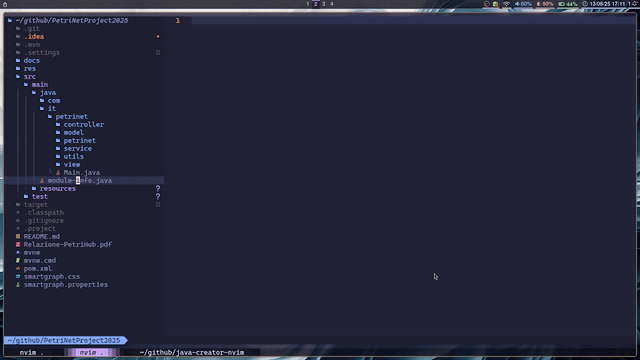Click the question mark status beside resources
This screenshot has height=360, width=640.
pyautogui.click(x=158, y=189)
